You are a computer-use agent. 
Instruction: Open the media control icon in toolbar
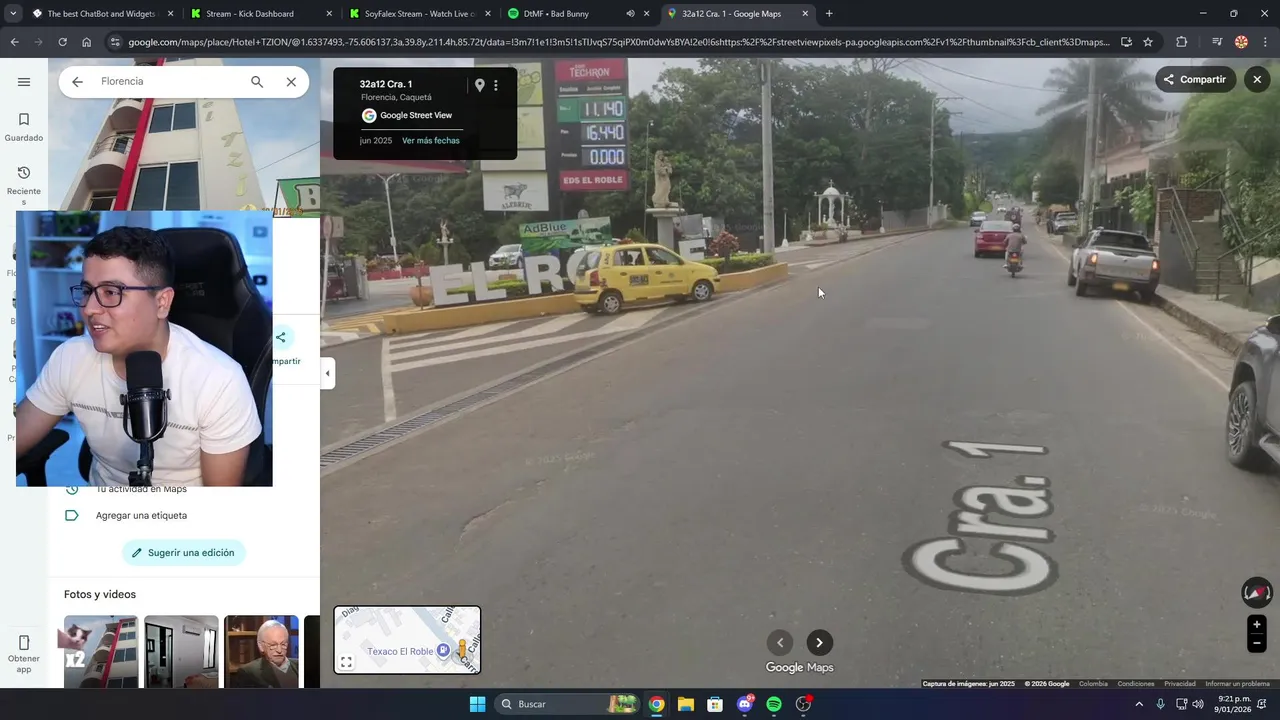click(x=1216, y=42)
